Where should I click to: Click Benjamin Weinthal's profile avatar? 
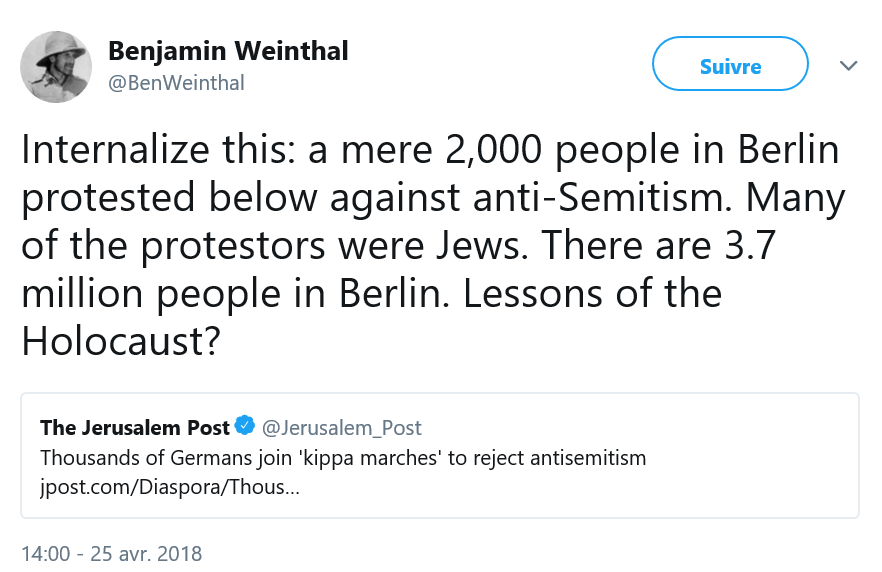pos(57,66)
